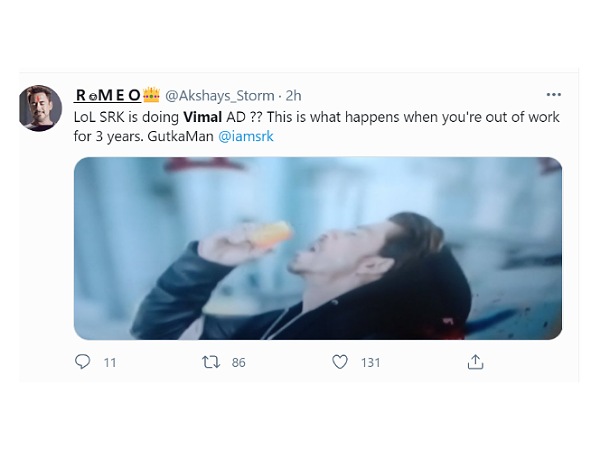Screen dimensions: 600x450
Task: Click the crown emoji beside the display name
Action: coord(151,96)
